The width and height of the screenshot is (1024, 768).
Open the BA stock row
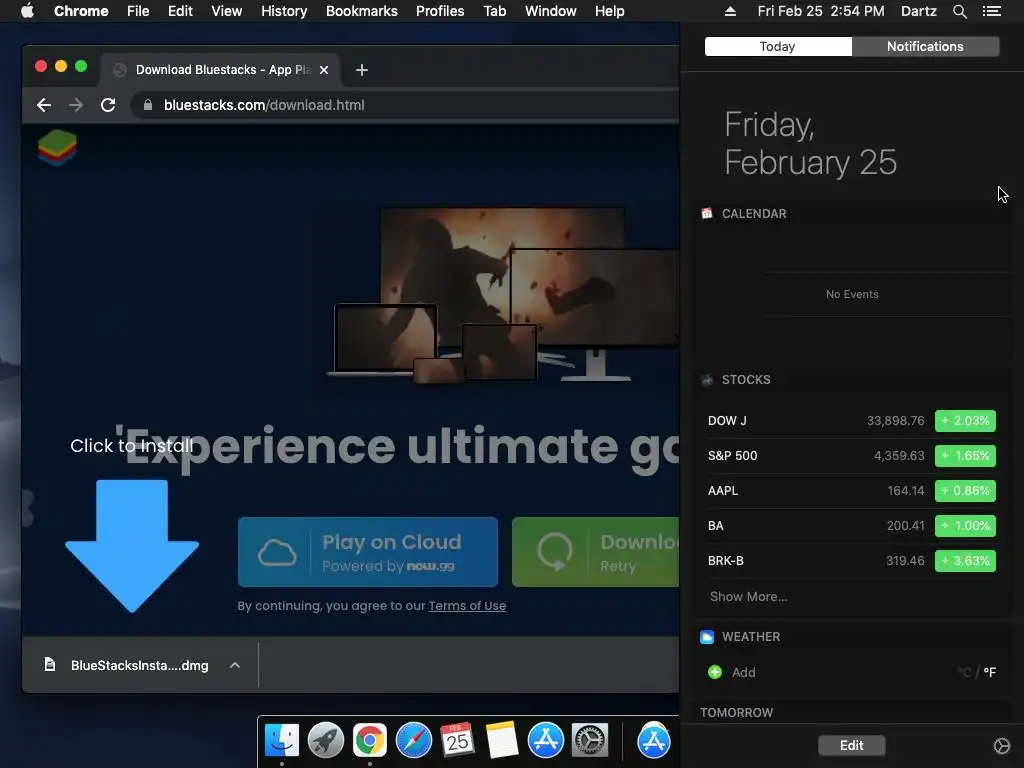tap(852, 526)
